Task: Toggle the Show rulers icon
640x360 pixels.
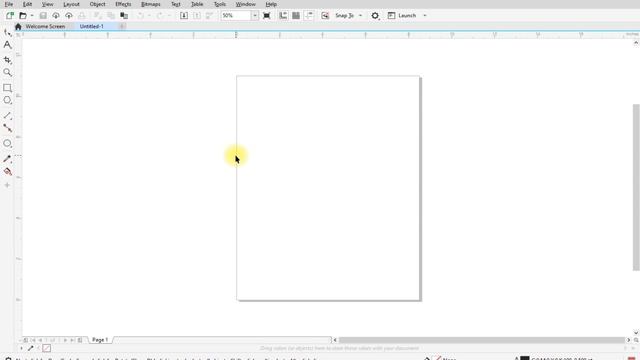Action: click(283, 16)
